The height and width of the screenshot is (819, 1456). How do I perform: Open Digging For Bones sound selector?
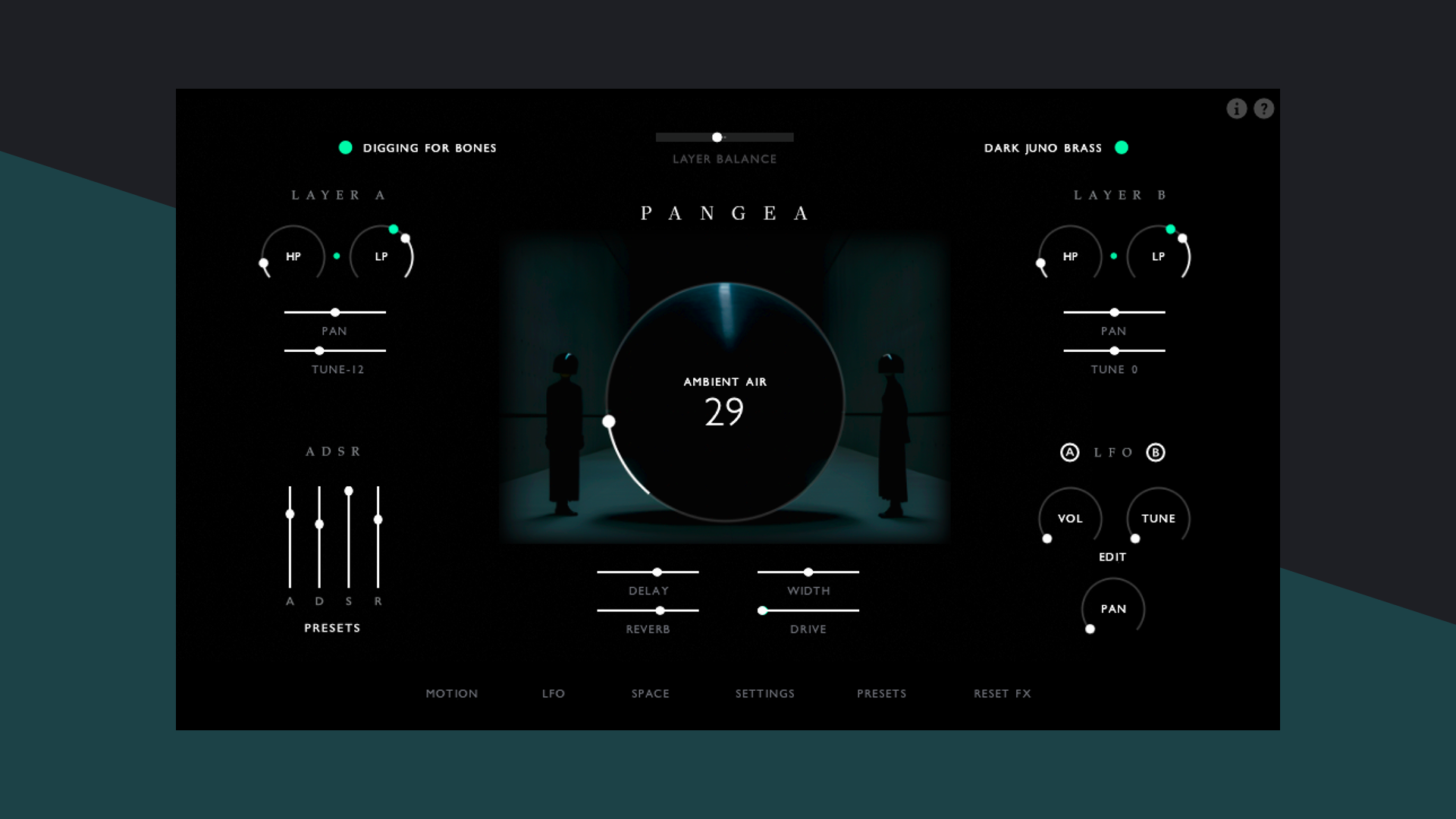click(429, 148)
